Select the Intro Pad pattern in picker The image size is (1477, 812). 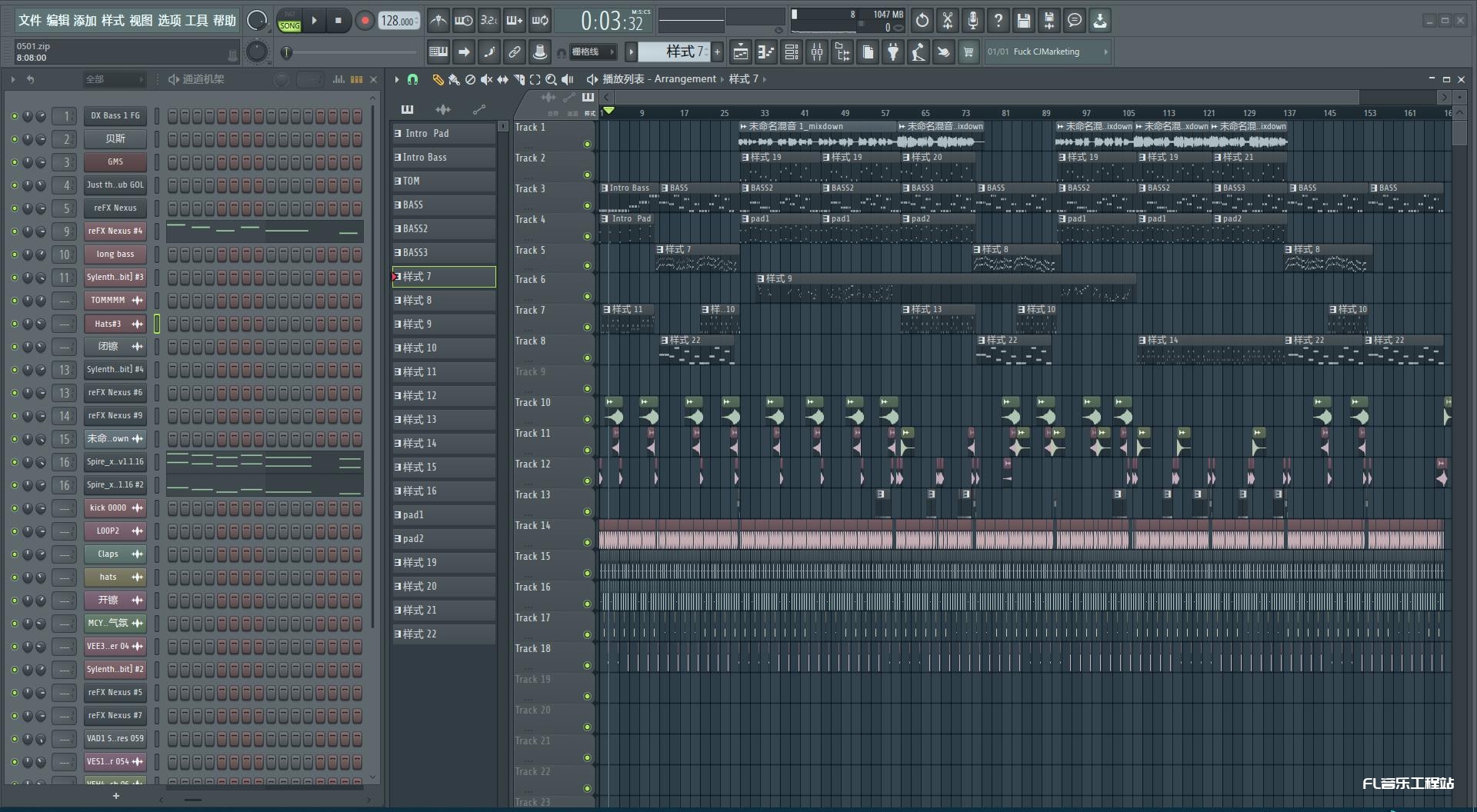coord(444,133)
